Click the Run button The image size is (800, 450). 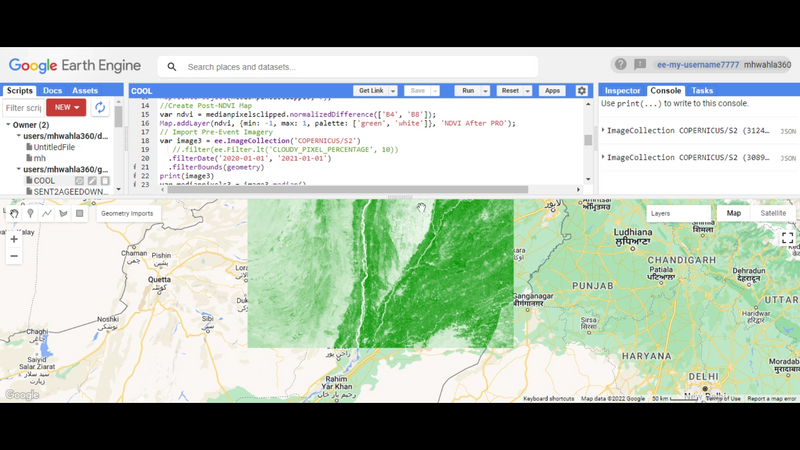tap(468, 91)
